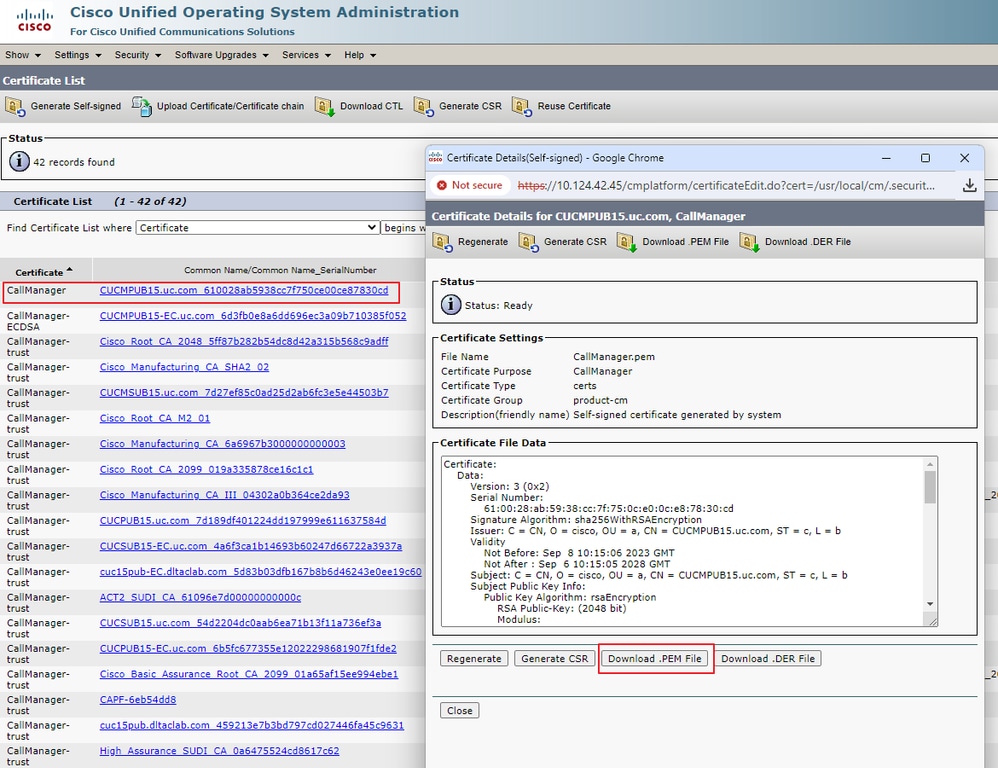Open the CAPF-6eb54dd8 certificate link

pos(137,700)
